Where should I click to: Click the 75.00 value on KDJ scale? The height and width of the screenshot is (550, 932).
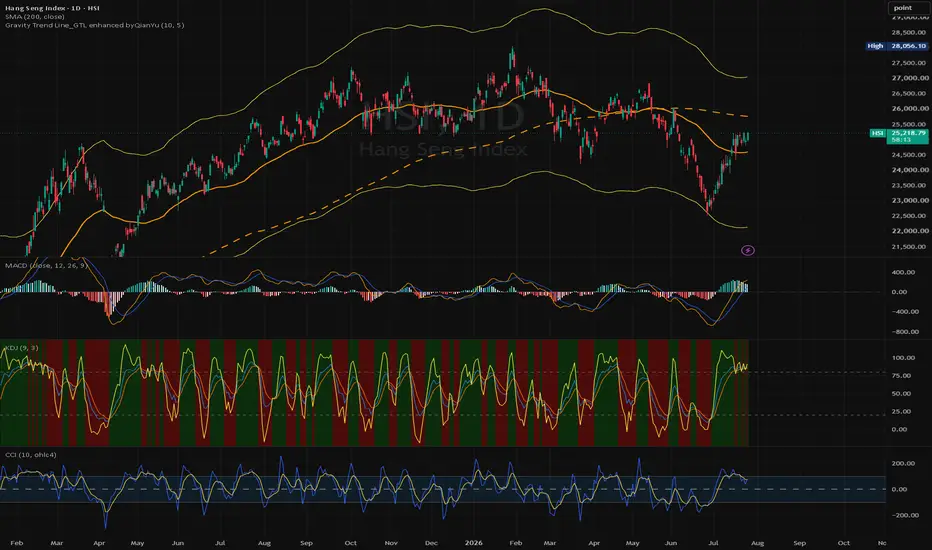point(899,376)
